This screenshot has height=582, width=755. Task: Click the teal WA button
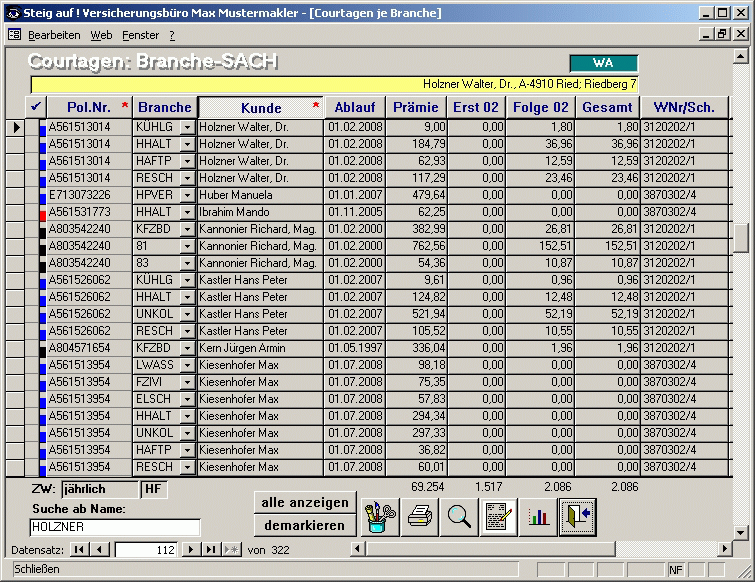point(604,63)
